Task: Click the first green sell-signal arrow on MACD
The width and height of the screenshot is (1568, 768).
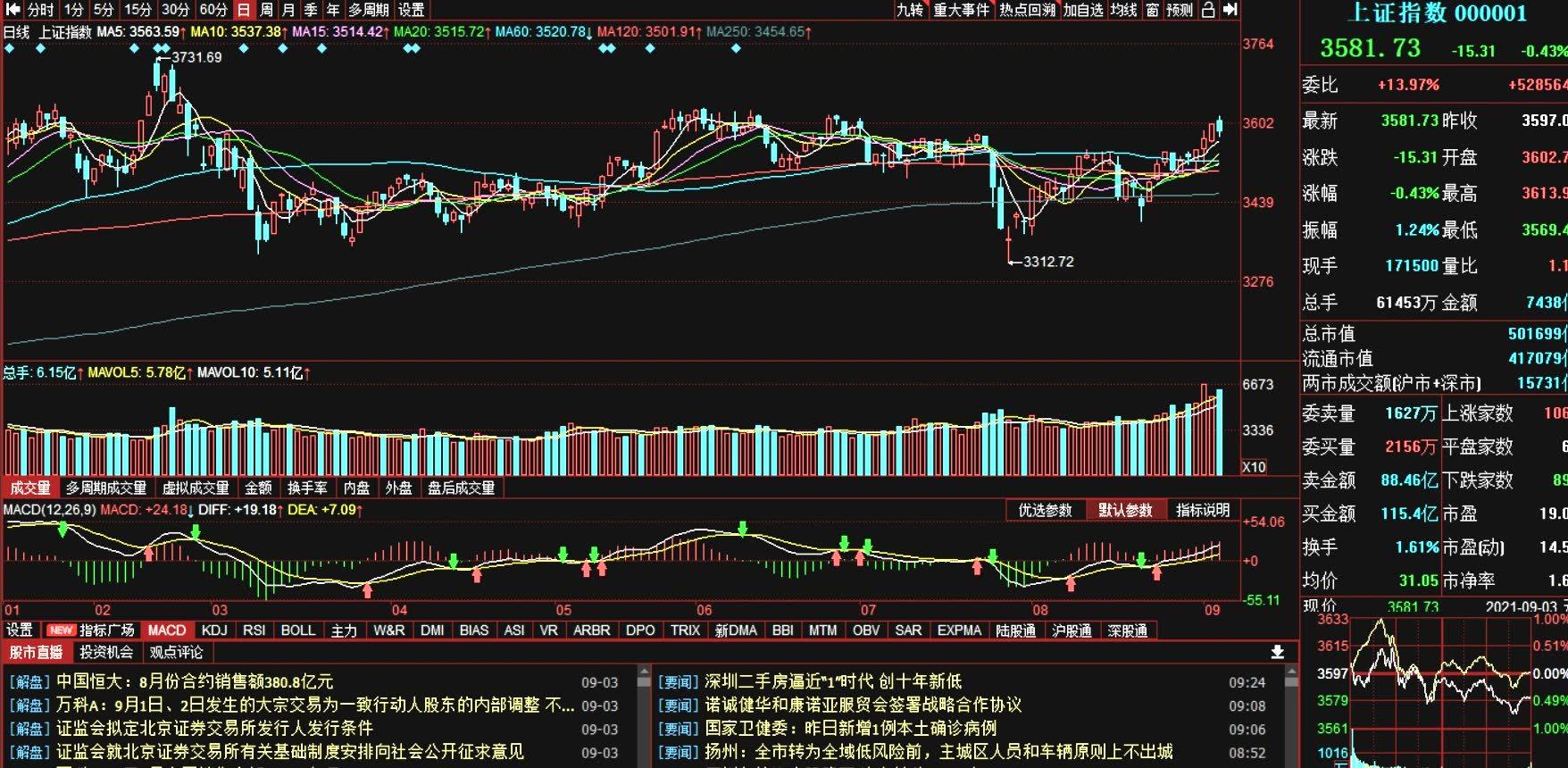Action: point(63,530)
